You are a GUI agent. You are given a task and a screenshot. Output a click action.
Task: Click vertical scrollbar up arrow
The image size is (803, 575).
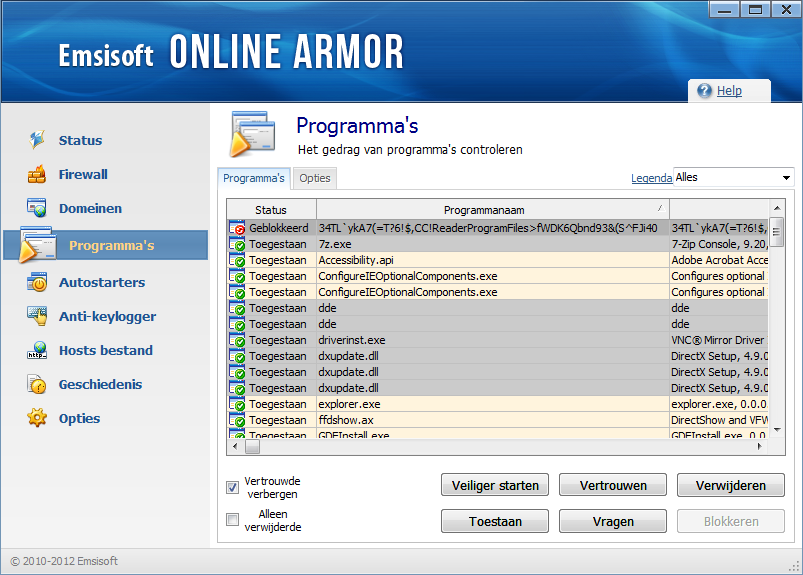pyautogui.click(x=777, y=208)
